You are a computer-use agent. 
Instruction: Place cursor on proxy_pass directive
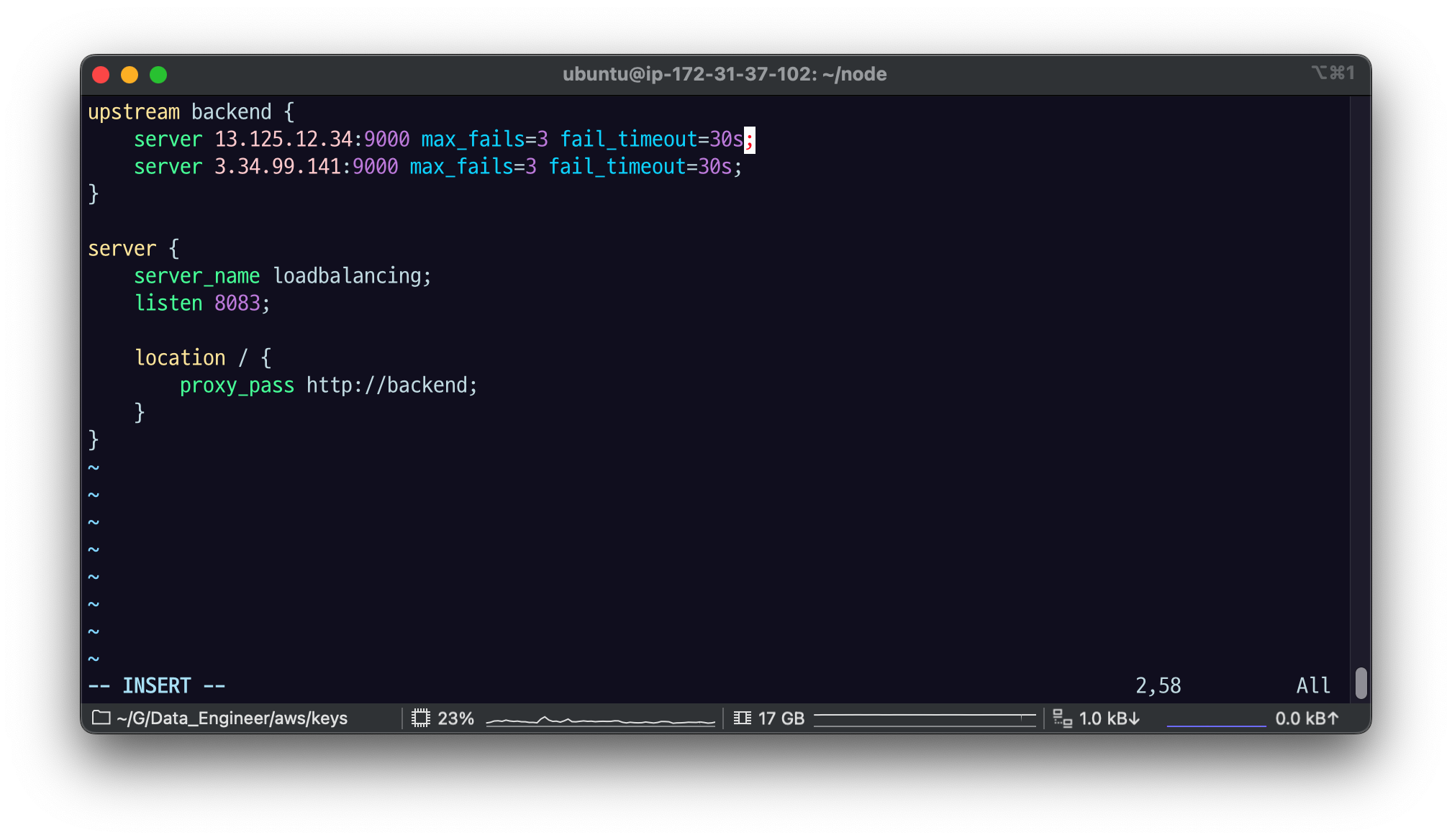coord(237,385)
